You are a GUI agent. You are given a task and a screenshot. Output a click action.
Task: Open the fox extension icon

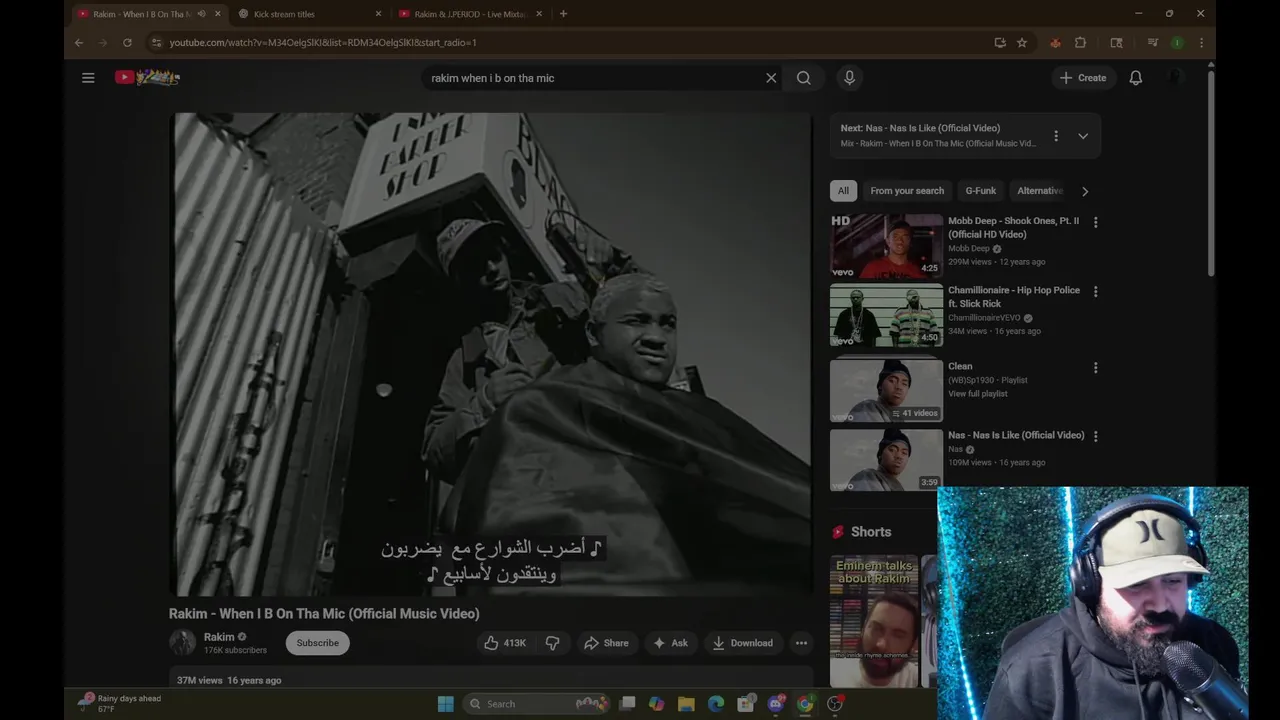click(x=1055, y=43)
